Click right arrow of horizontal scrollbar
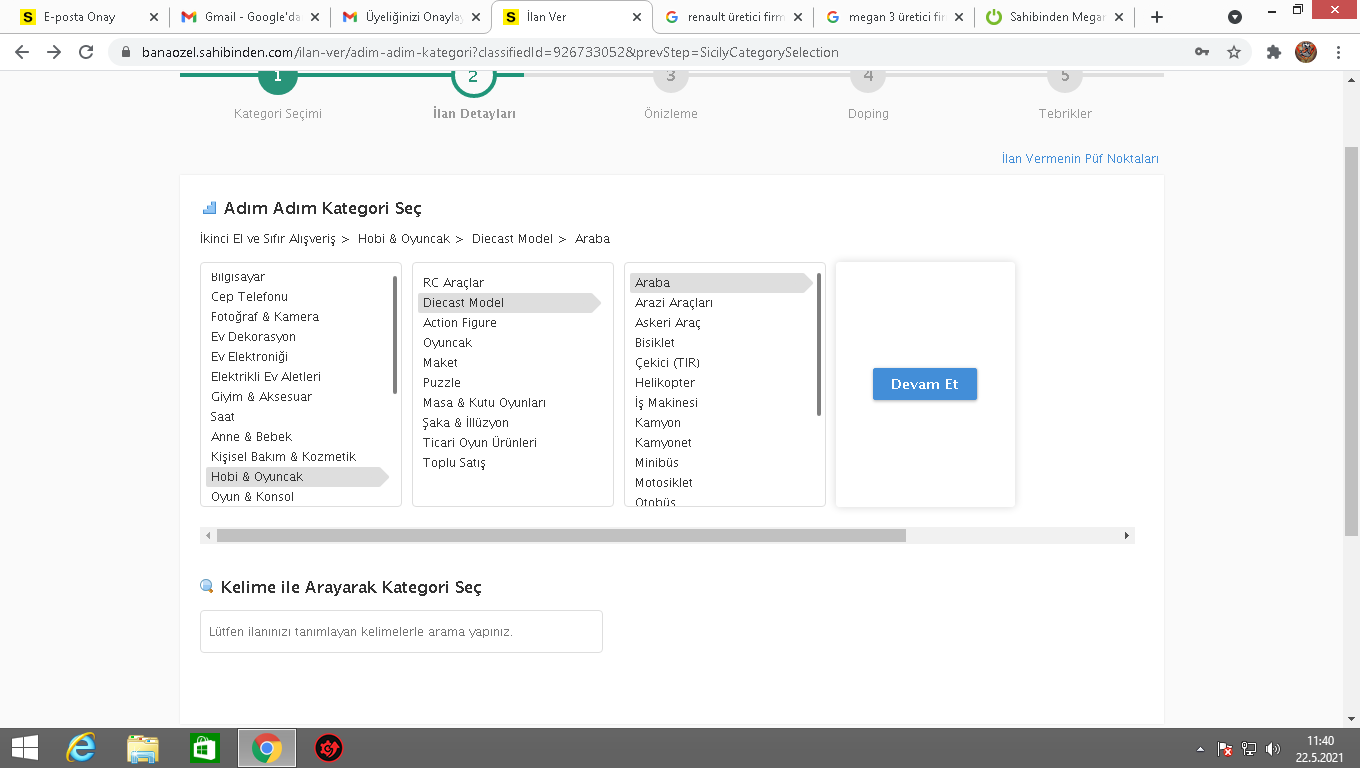The height and width of the screenshot is (768, 1360). pyautogui.click(x=1127, y=536)
